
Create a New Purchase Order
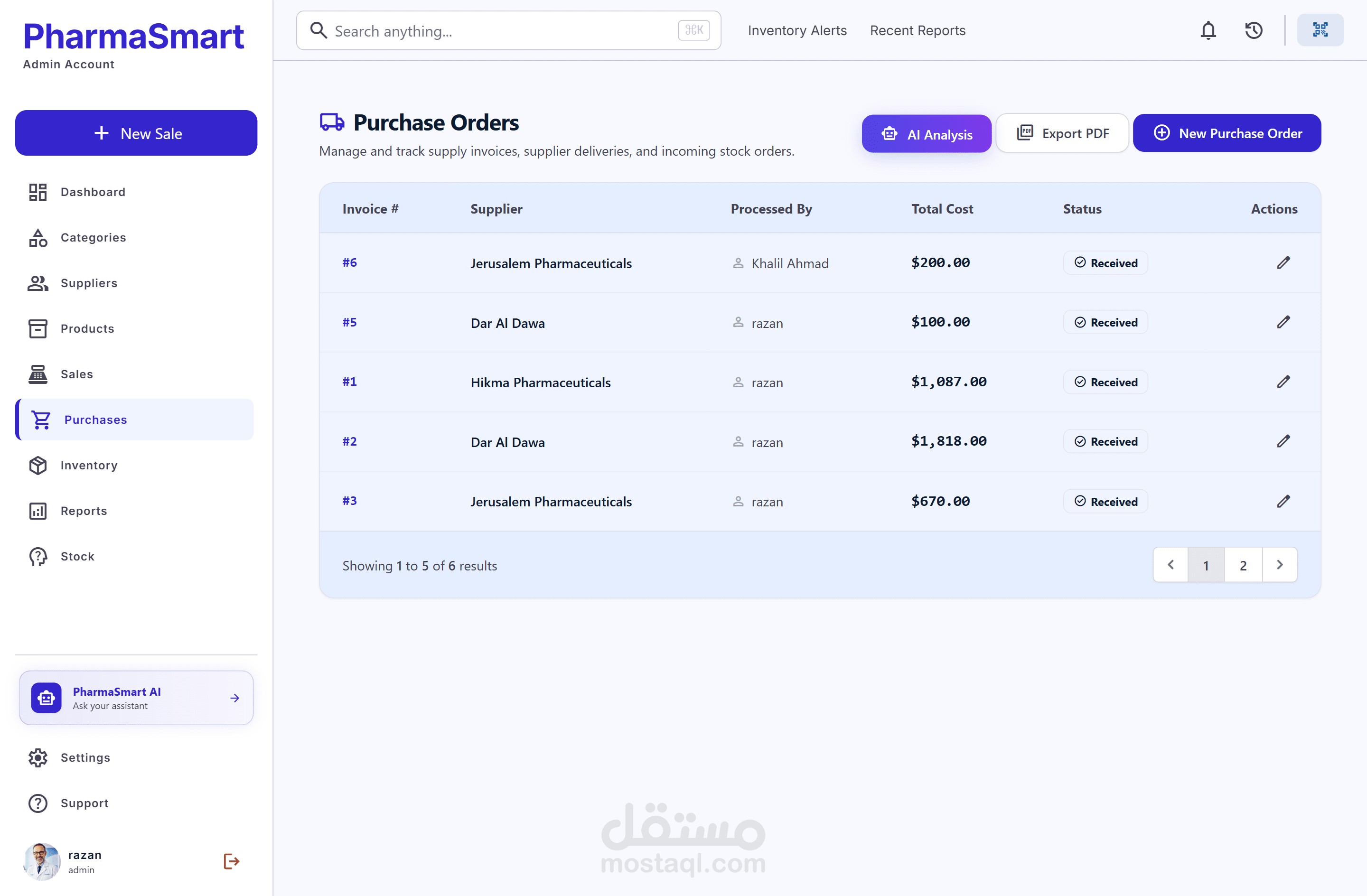click(x=1227, y=133)
